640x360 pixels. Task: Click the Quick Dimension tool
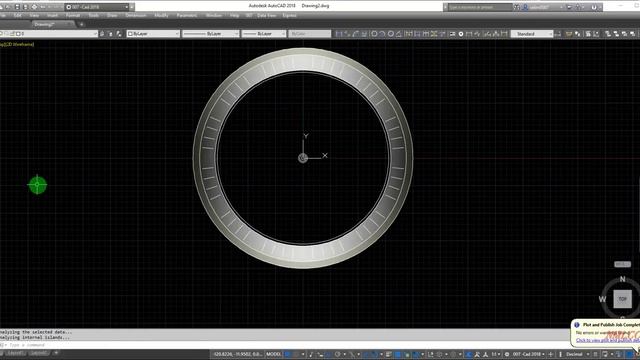pos(409,34)
